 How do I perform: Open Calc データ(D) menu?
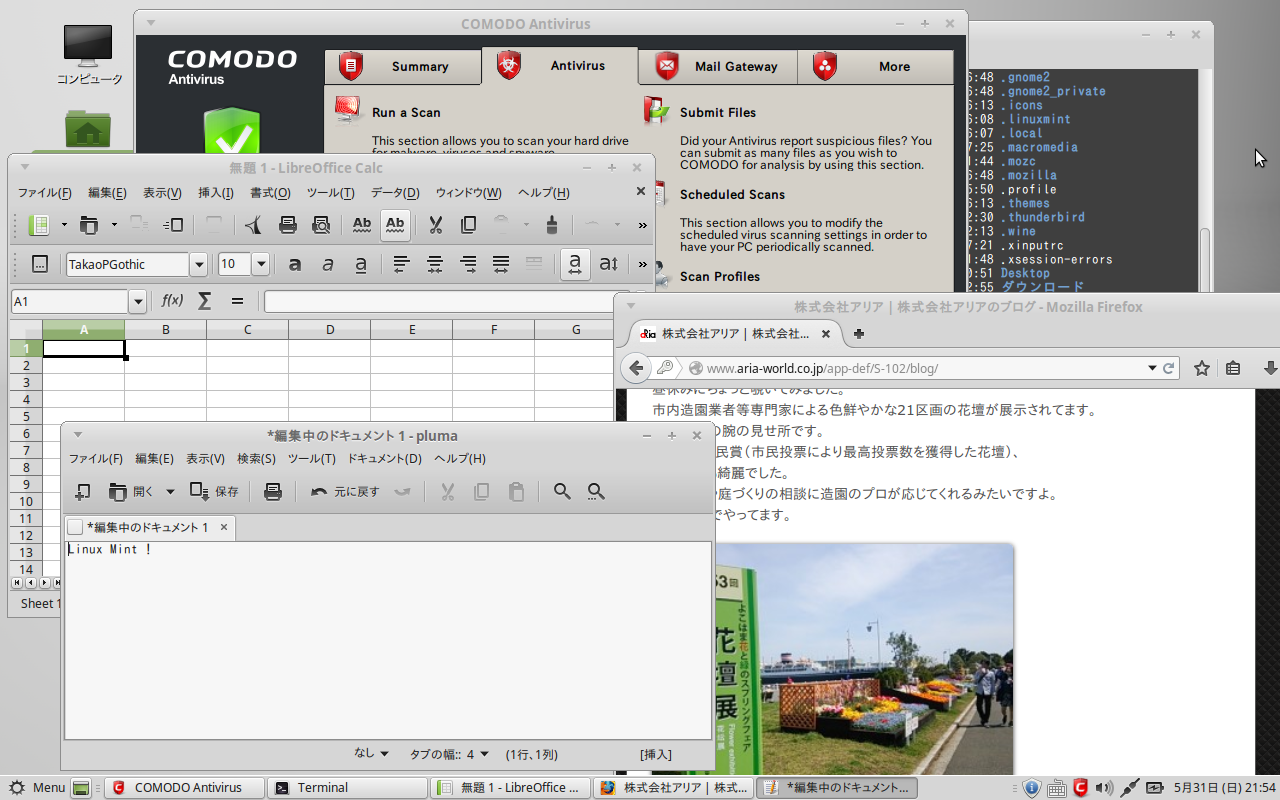(x=395, y=193)
